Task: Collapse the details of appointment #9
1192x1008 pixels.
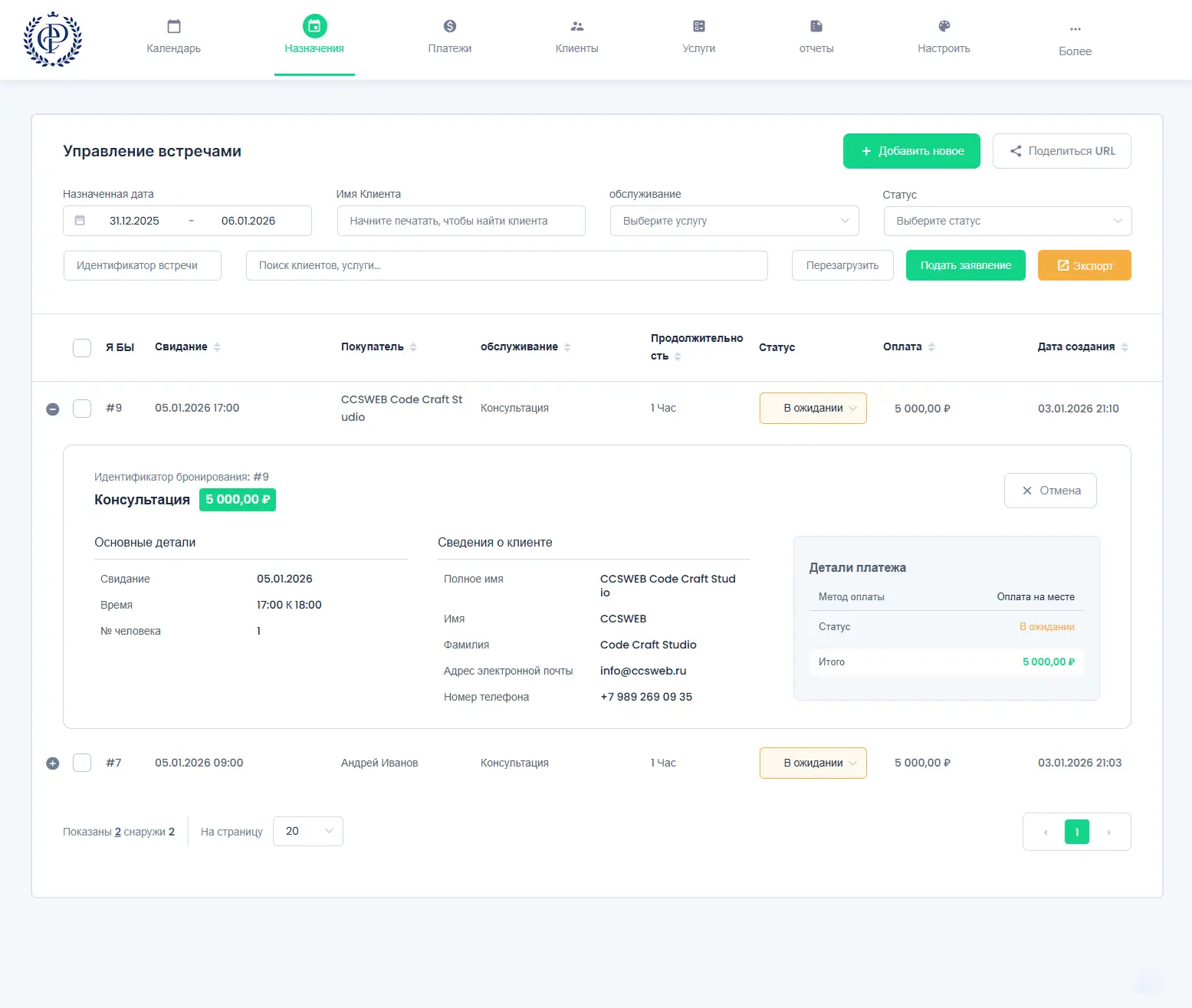Action: click(53, 409)
